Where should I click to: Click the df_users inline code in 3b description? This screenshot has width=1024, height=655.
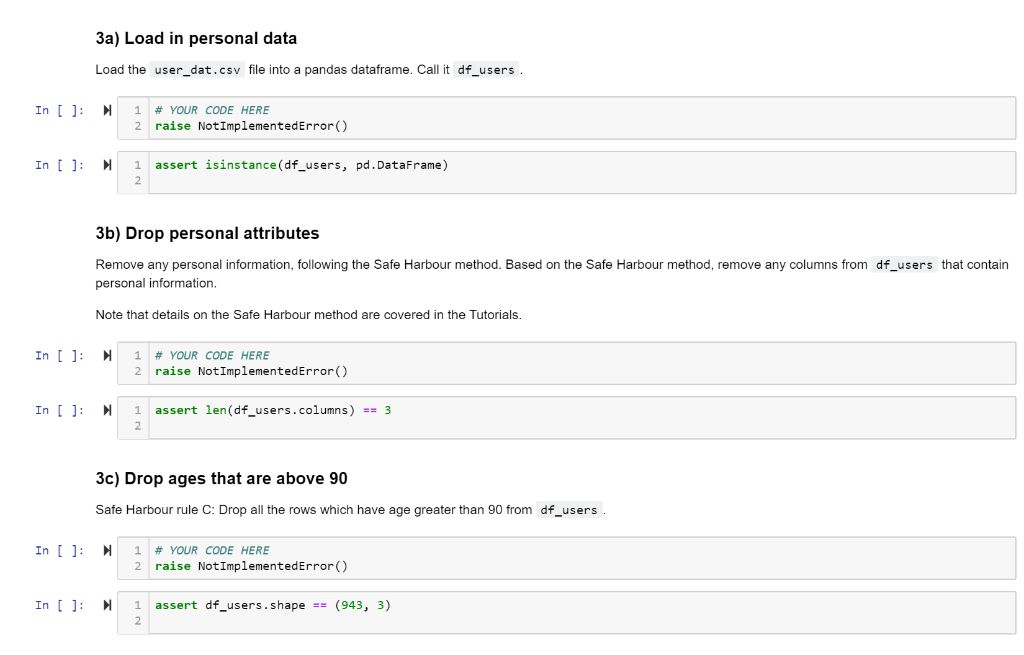click(x=906, y=264)
